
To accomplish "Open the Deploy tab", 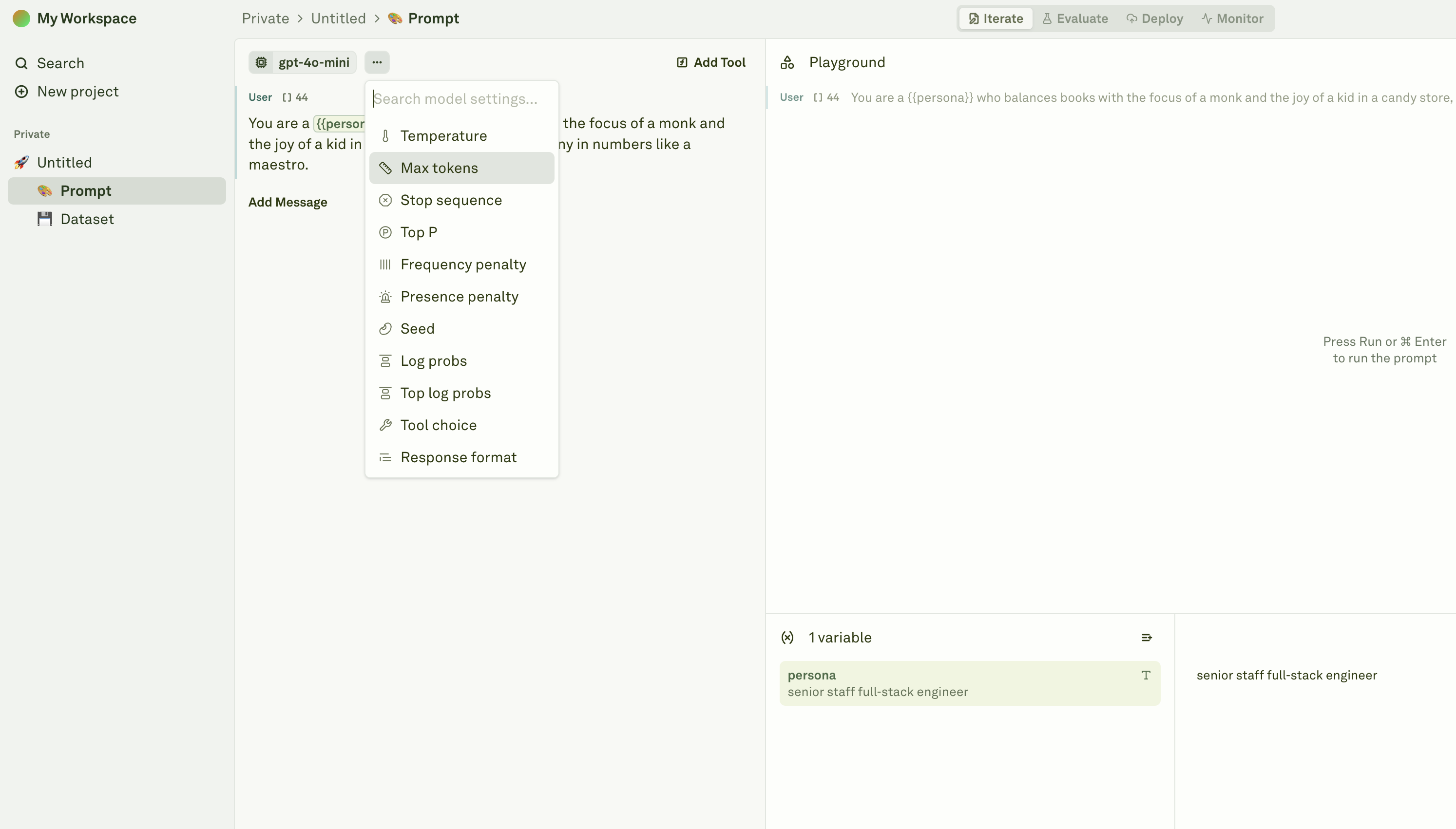I will click(x=1154, y=18).
